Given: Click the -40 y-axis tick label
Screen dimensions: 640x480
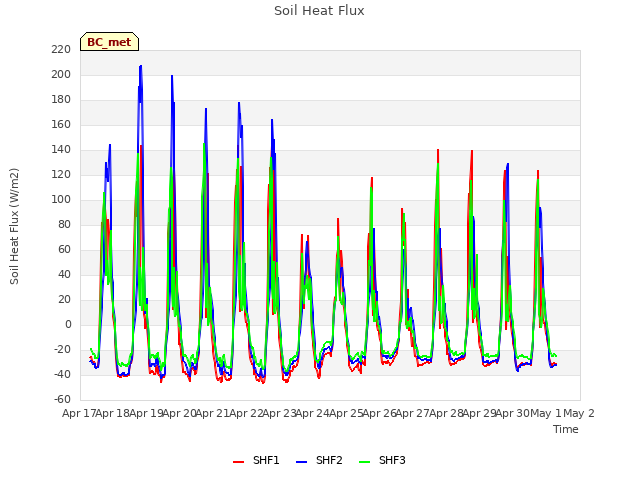Looking at the screenshot, I should [62, 374].
